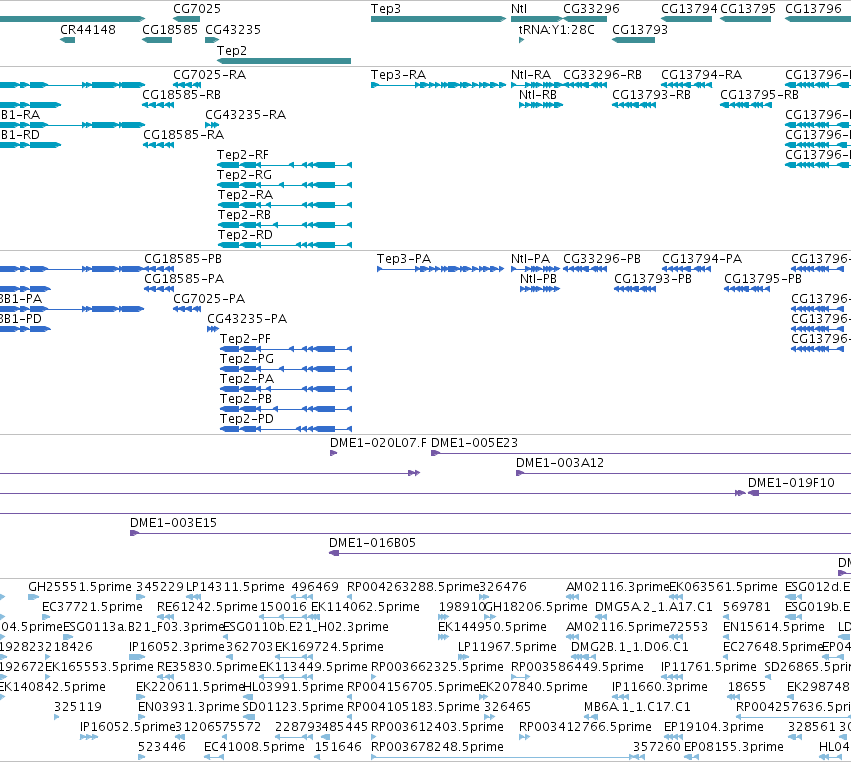Image resolution: width=851 pixels, height=762 pixels.
Task: Open the CG13794-PA protein label
Action: 702,258
